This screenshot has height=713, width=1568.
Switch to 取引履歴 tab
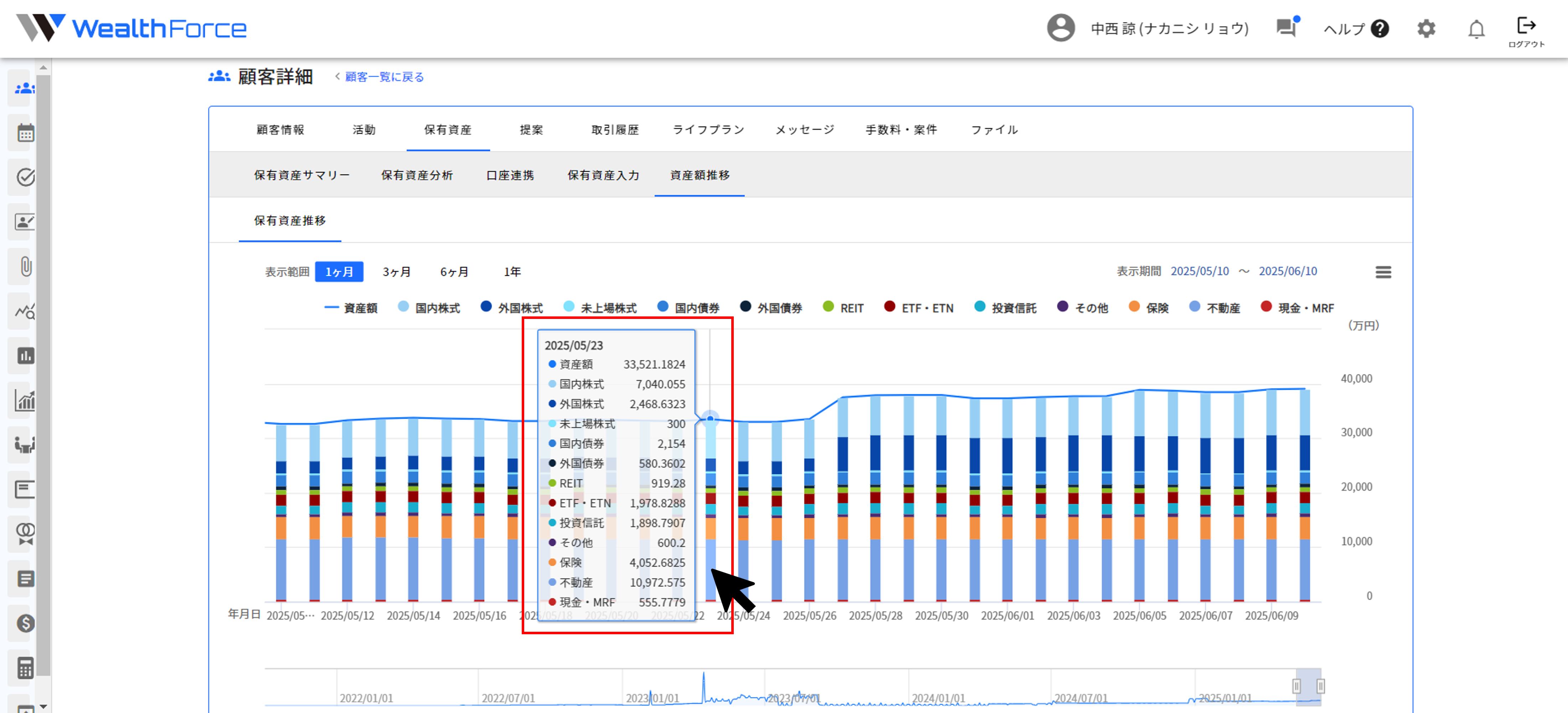click(615, 130)
